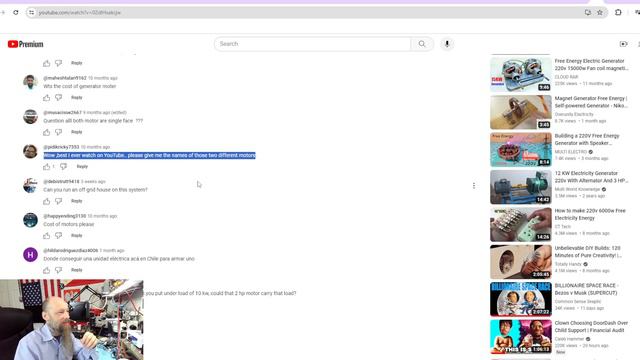The image size is (640, 360).
Task: Like the highlighted 'Wow ,best I ever watch' comment
Action: pos(47,167)
